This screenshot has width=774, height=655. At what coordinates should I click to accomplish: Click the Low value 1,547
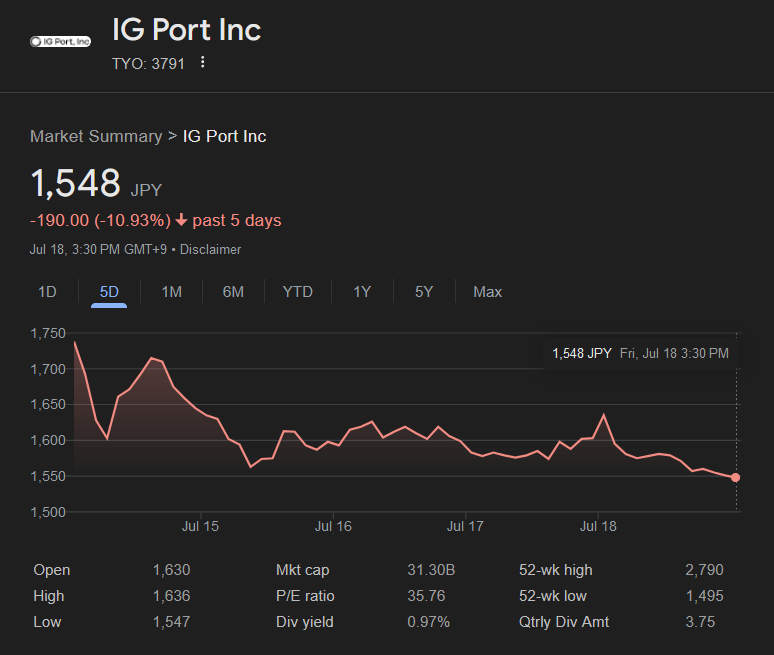(171, 621)
